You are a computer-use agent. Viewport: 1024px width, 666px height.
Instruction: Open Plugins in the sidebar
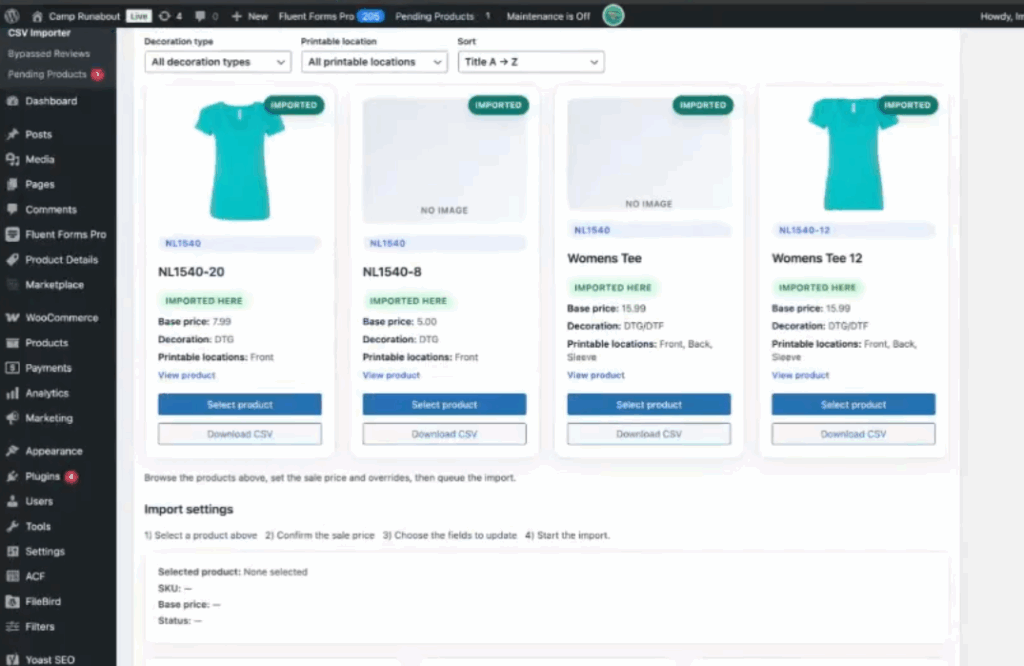click(43, 477)
